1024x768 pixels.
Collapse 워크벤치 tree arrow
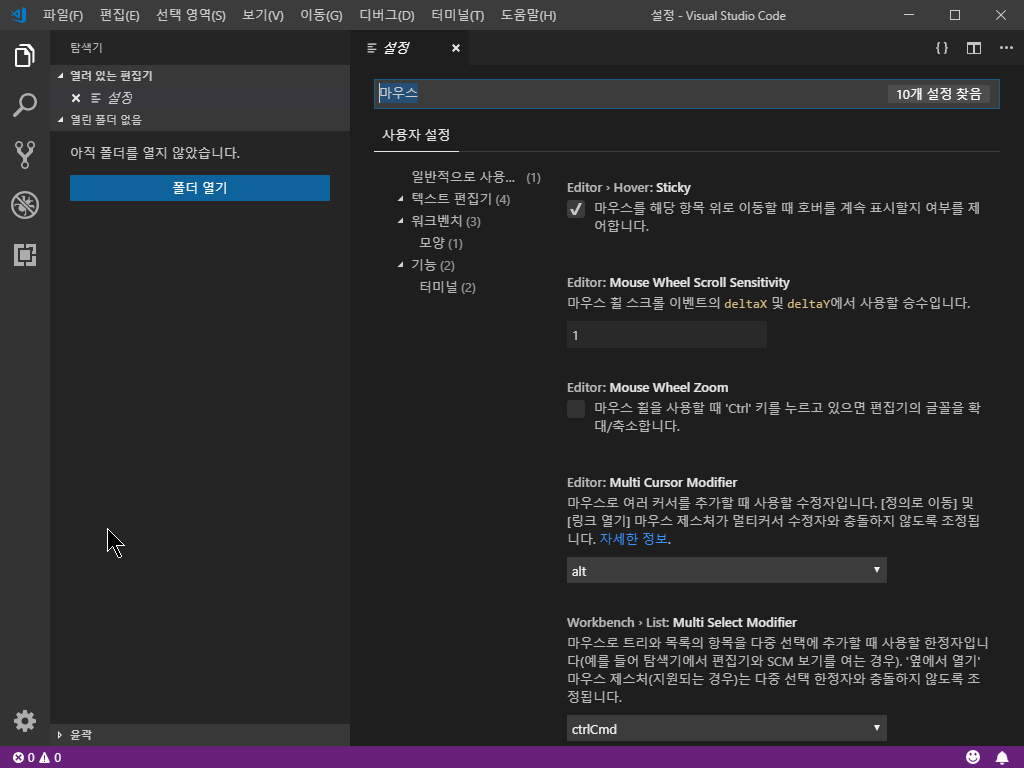point(400,221)
